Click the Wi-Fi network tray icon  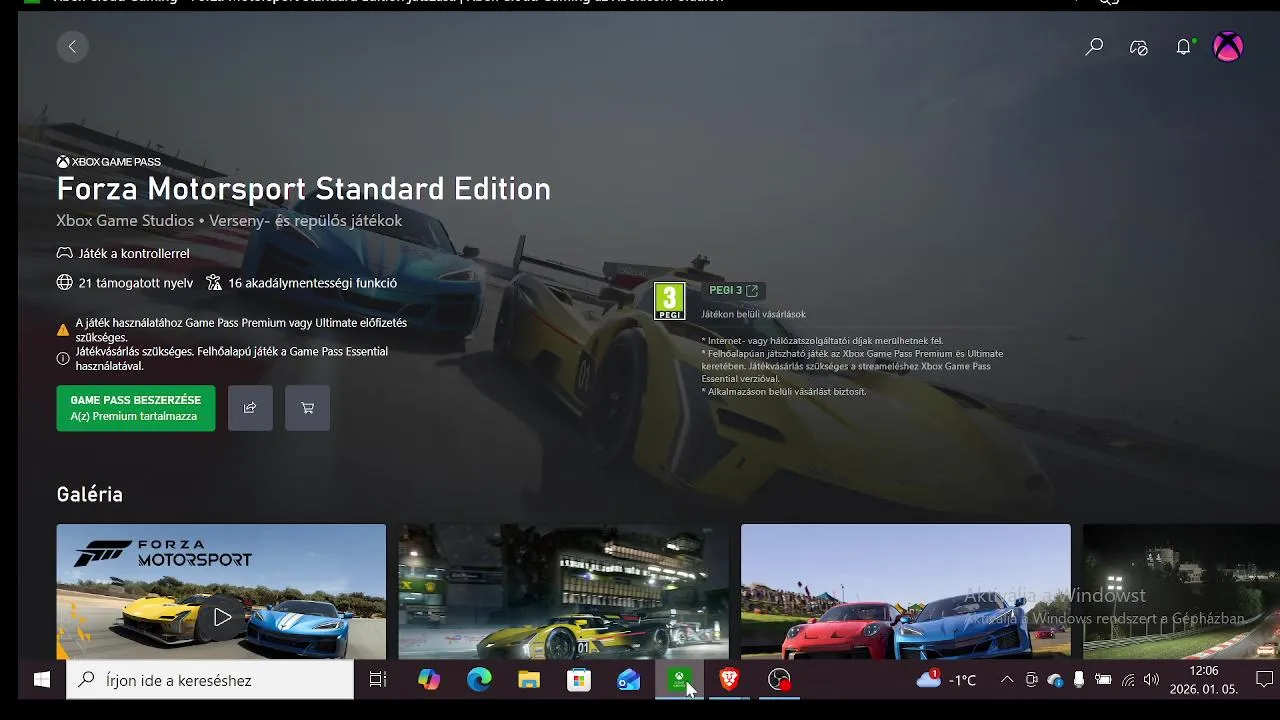point(1128,680)
